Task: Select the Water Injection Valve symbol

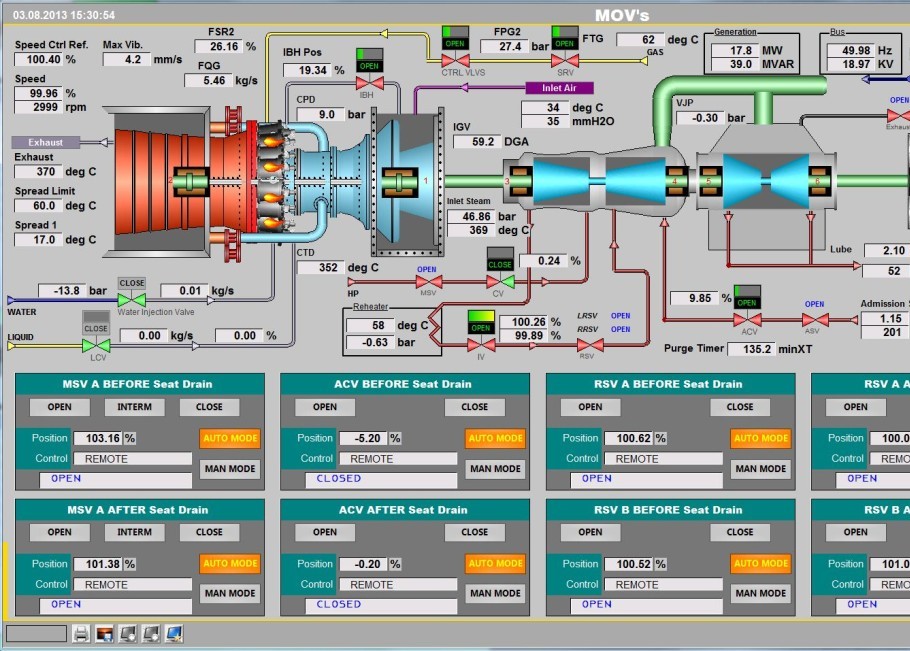Action: tap(132, 300)
